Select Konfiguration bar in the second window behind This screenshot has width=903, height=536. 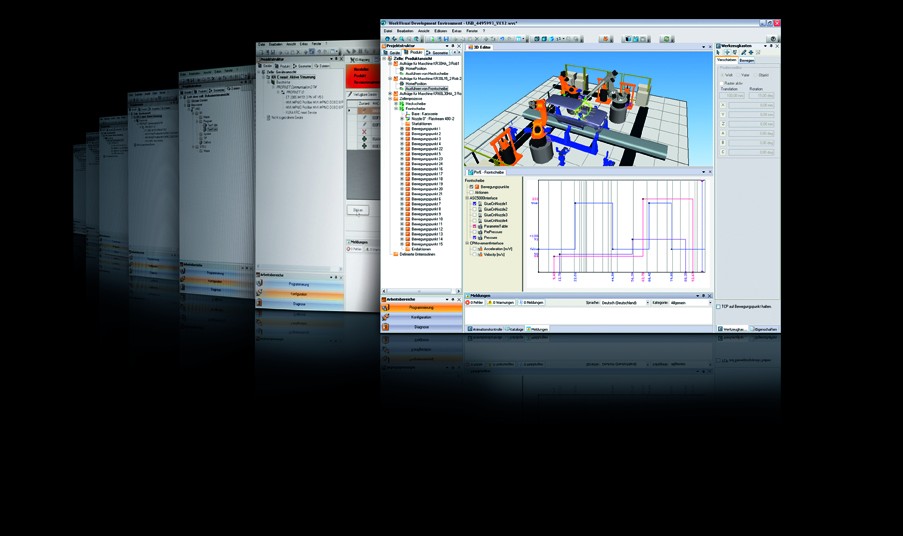(x=299, y=294)
